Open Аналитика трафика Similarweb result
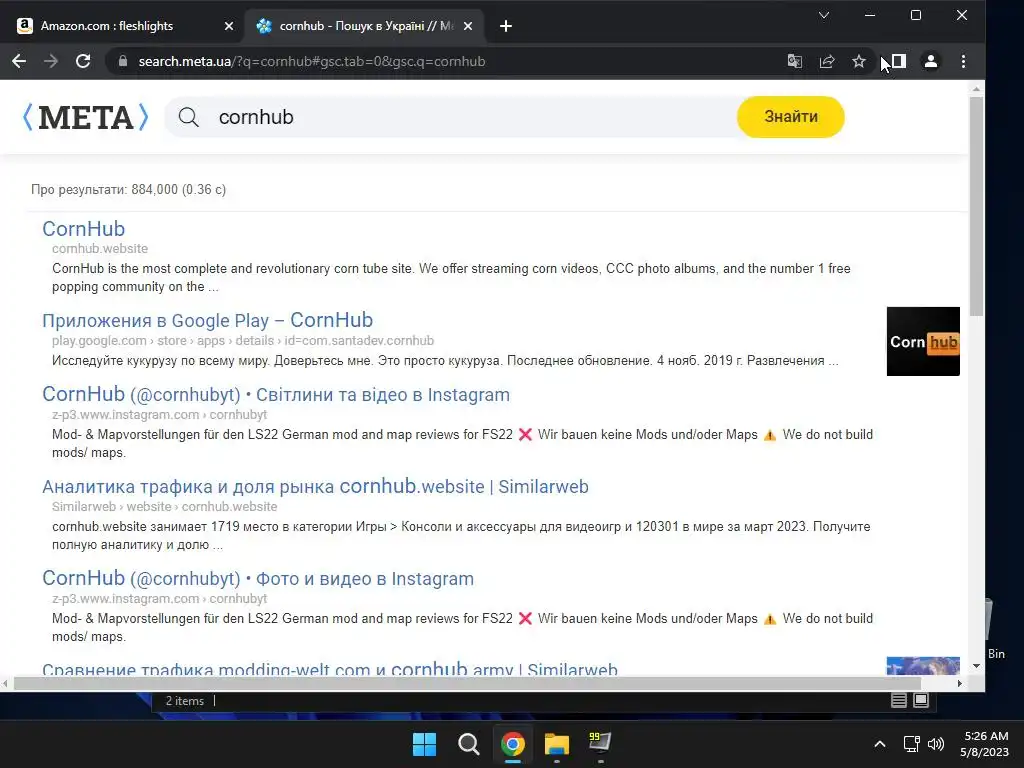This screenshot has width=1024, height=768. (x=315, y=487)
